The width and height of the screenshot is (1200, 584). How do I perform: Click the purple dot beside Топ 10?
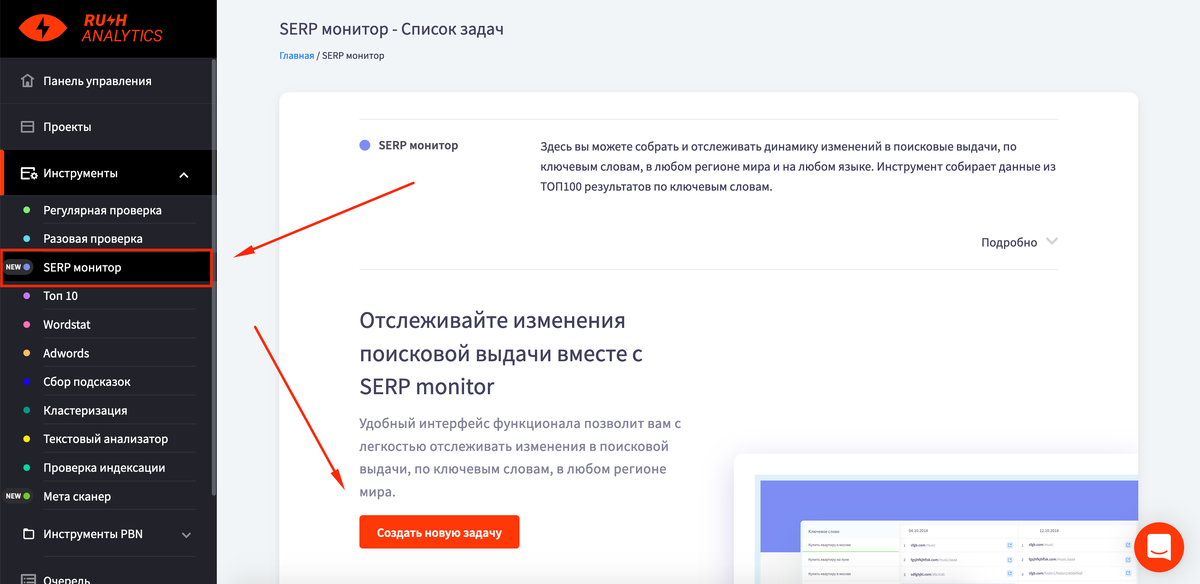click(27, 296)
